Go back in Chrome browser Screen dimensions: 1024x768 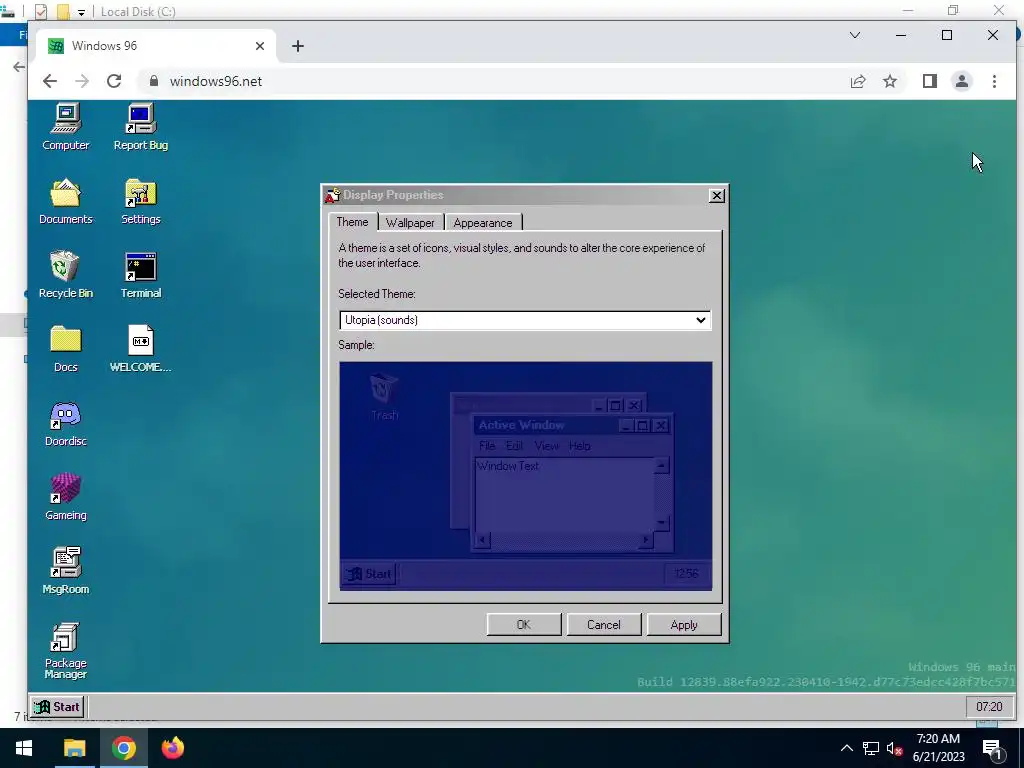(50, 81)
